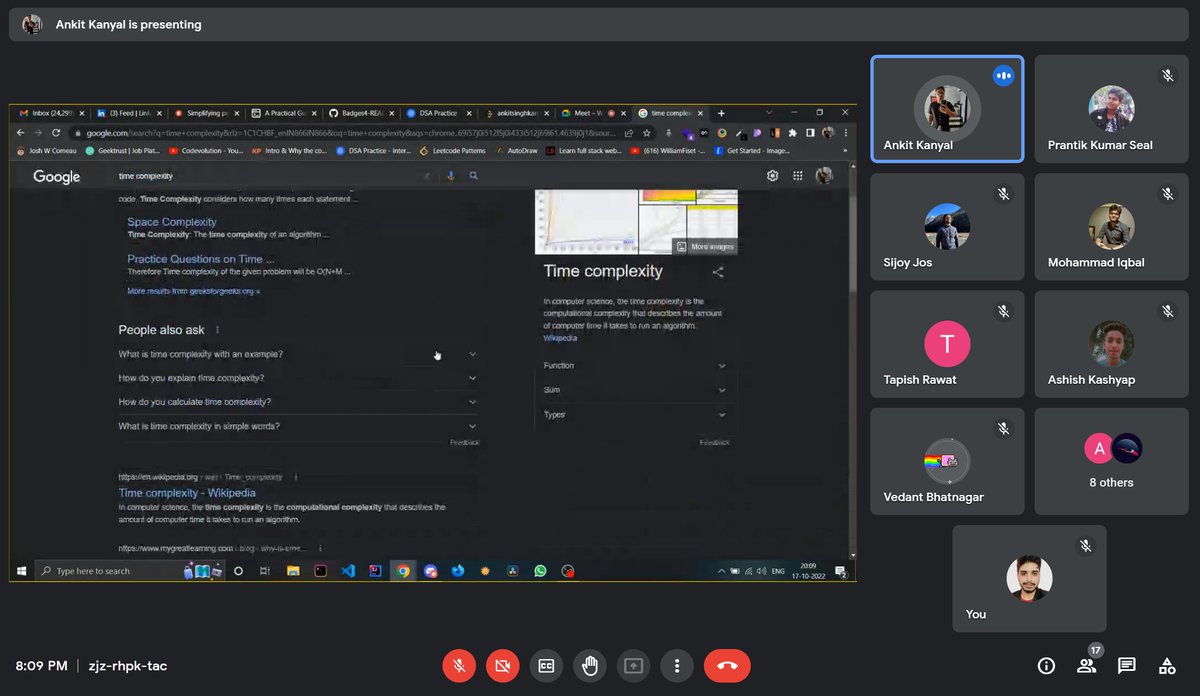The height and width of the screenshot is (696, 1200).
Task: Open the Google apps grid
Action: point(798,176)
